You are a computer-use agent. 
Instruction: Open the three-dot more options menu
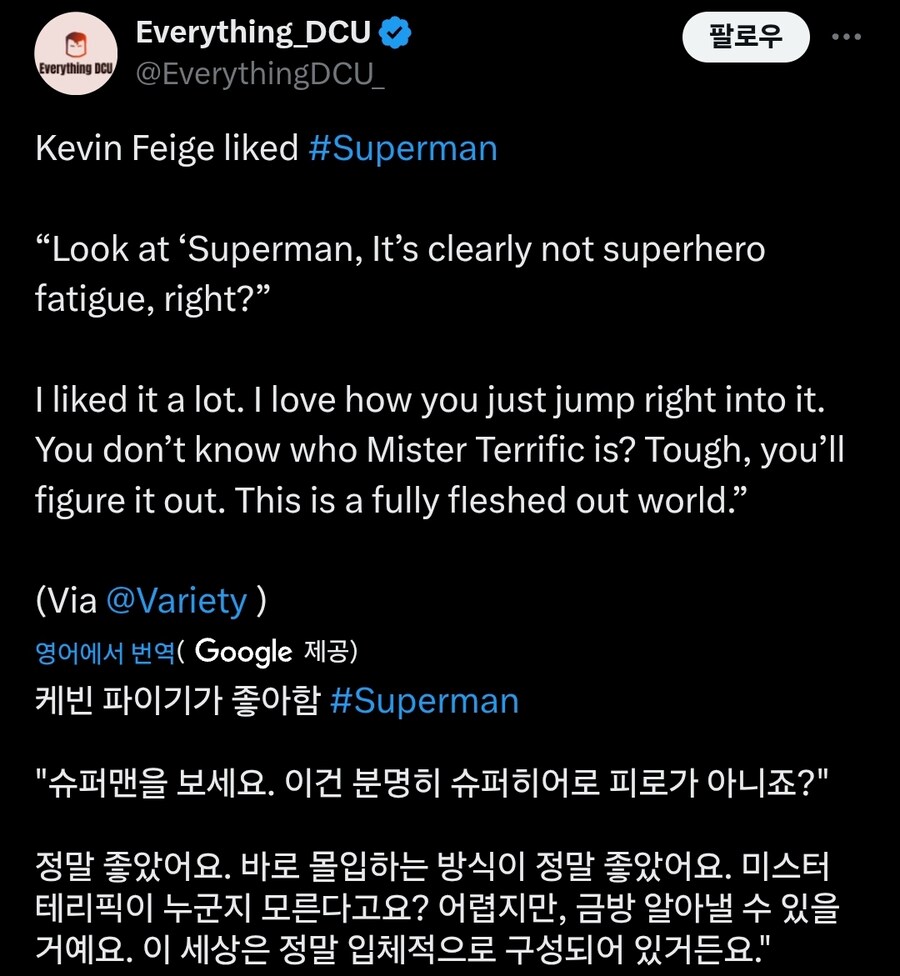coord(846,38)
